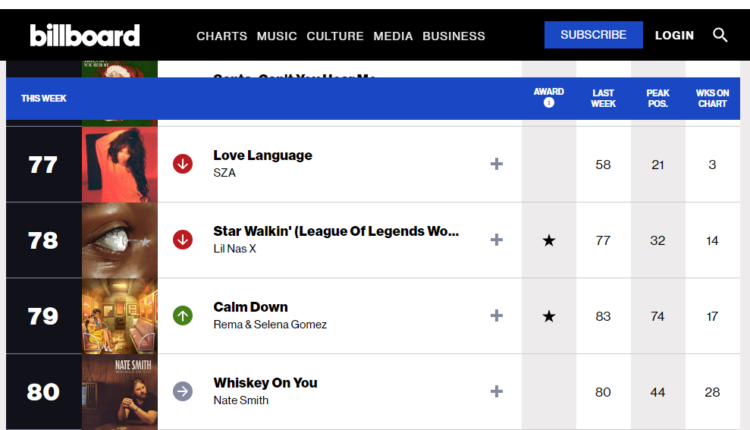Click the Login link

coord(674,35)
